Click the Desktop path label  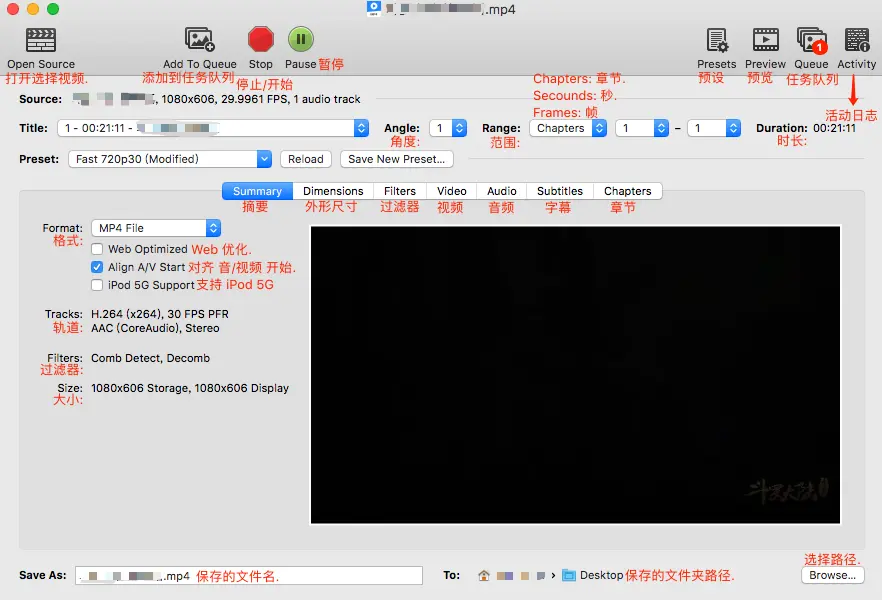click(x=601, y=575)
